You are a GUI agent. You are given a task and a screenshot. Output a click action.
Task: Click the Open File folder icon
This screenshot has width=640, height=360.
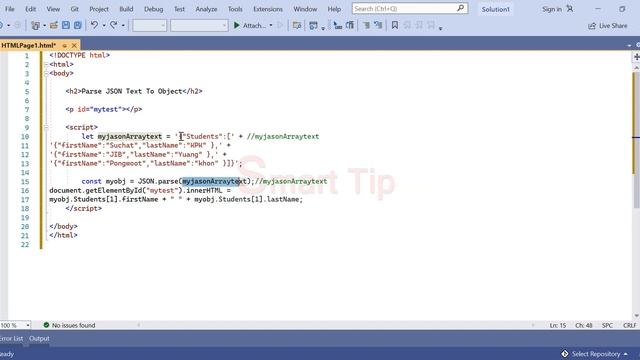click(53, 26)
